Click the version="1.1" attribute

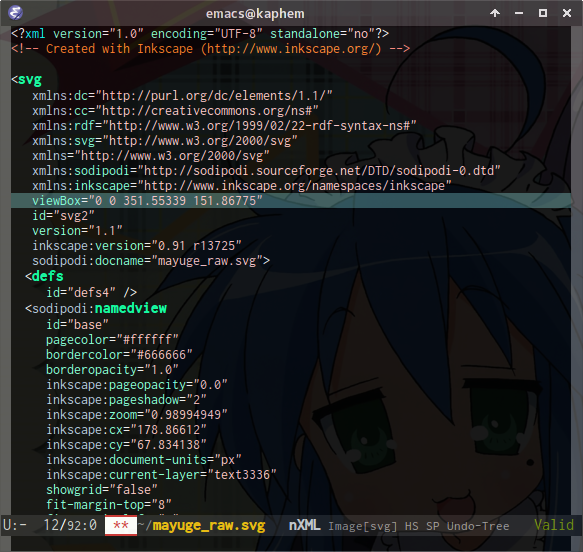tap(77, 230)
